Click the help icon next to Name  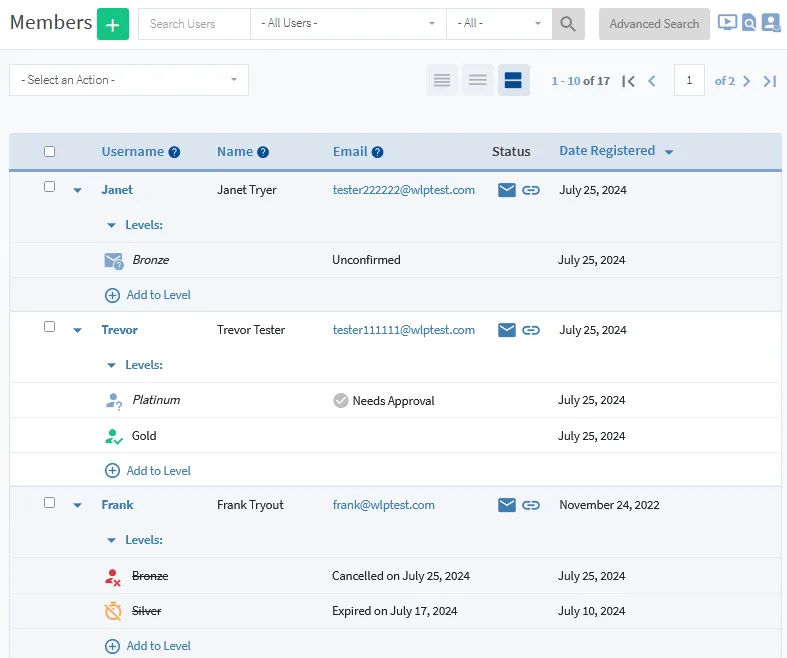pos(263,152)
